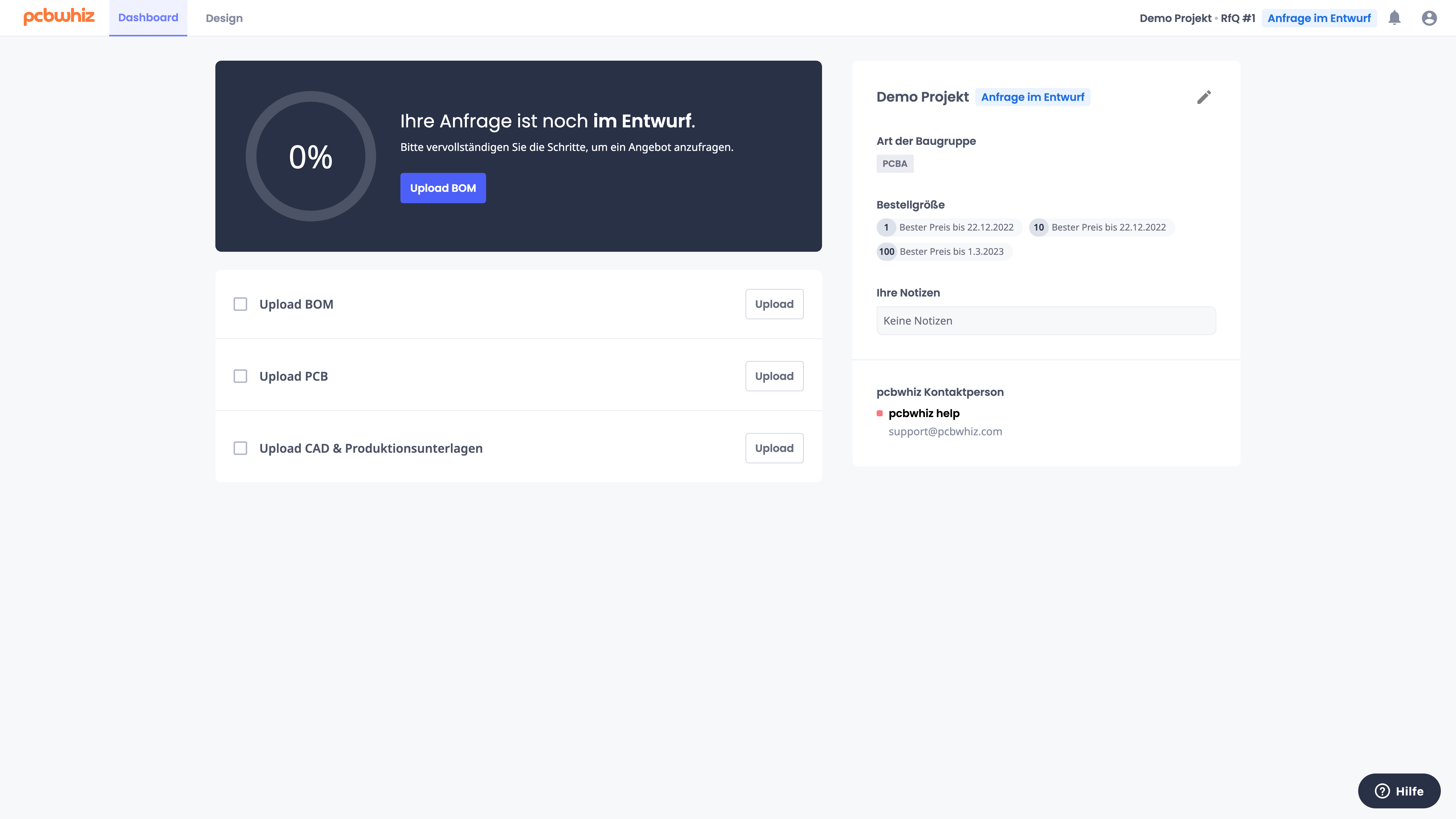Open the Hilfe help widget

[x=1399, y=791]
